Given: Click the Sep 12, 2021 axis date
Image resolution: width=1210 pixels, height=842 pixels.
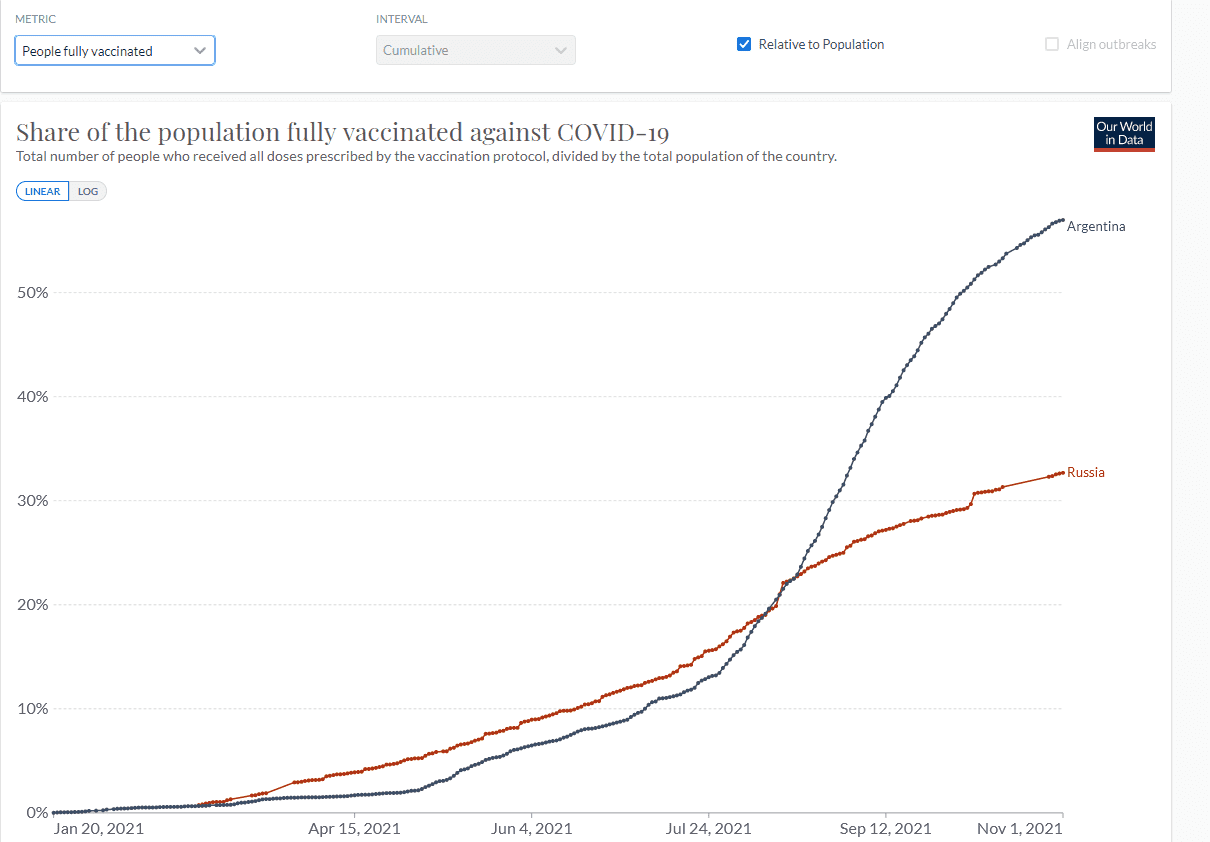Looking at the screenshot, I should [x=885, y=829].
